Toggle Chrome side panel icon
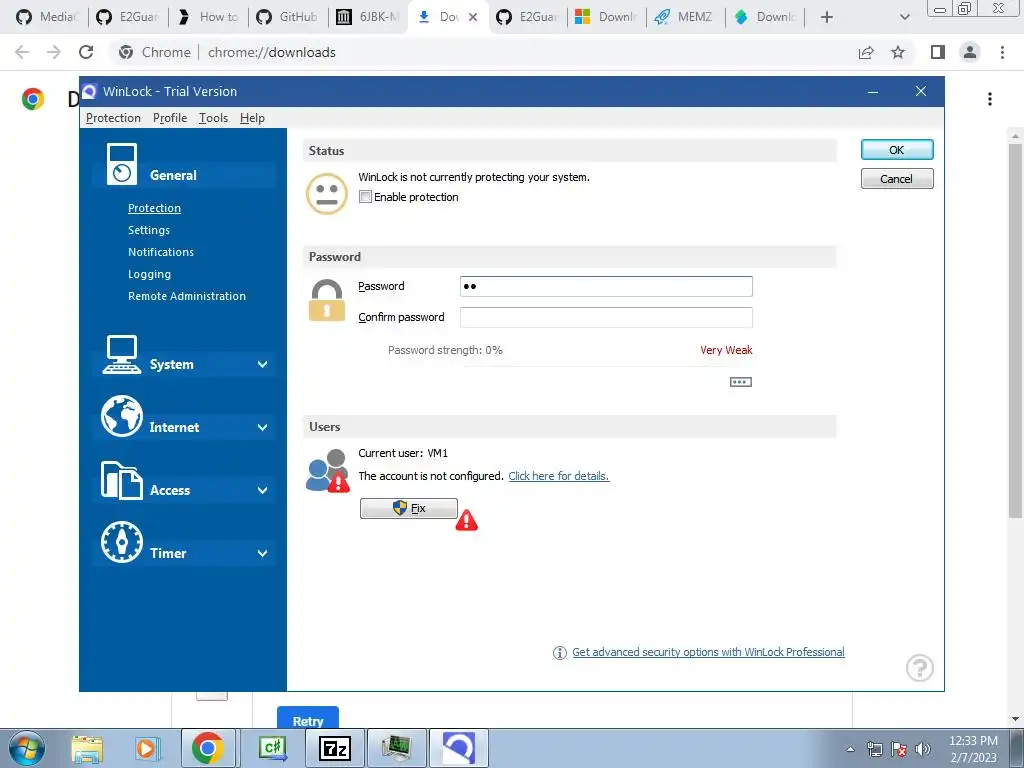Viewport: 1024px width, 768px height. (938, 52)
